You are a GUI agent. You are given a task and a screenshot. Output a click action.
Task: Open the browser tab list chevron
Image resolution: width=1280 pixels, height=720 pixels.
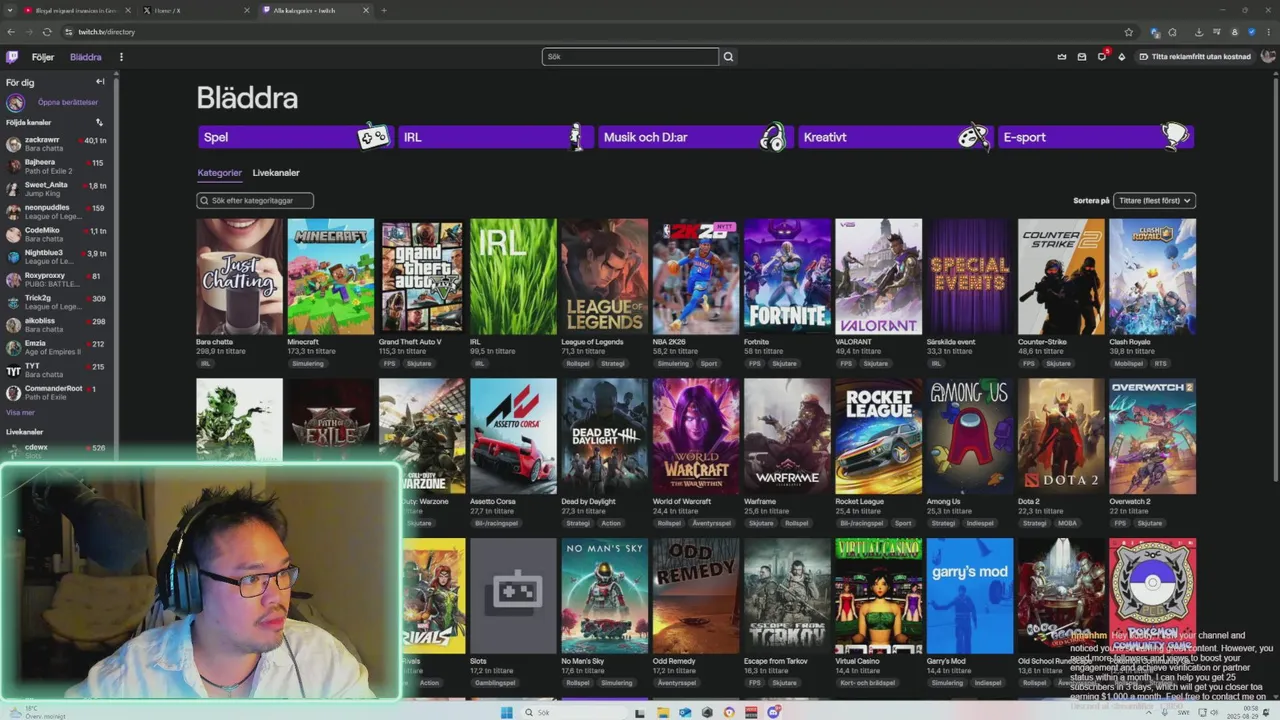(10, 10)
